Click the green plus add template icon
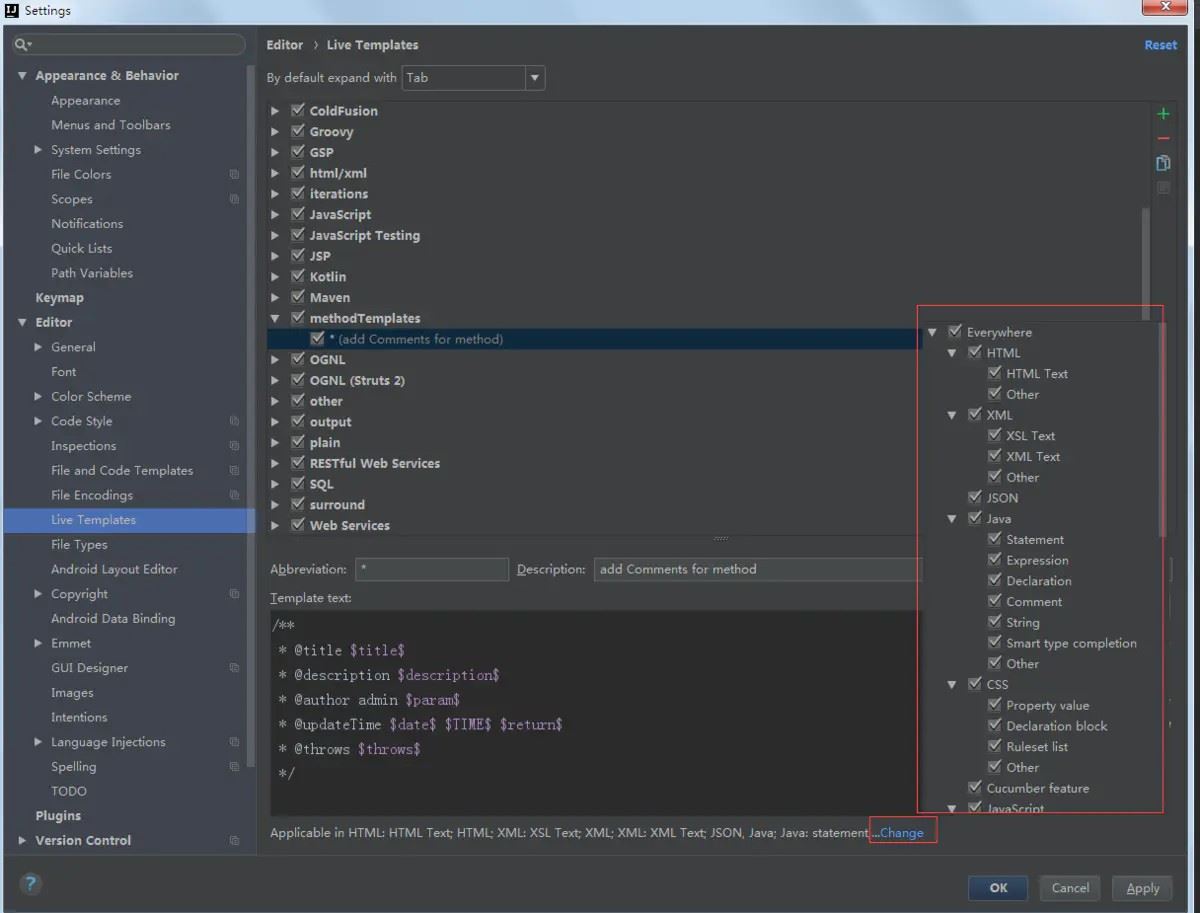Screen dimensions: 1200x913 (1163, 114)
